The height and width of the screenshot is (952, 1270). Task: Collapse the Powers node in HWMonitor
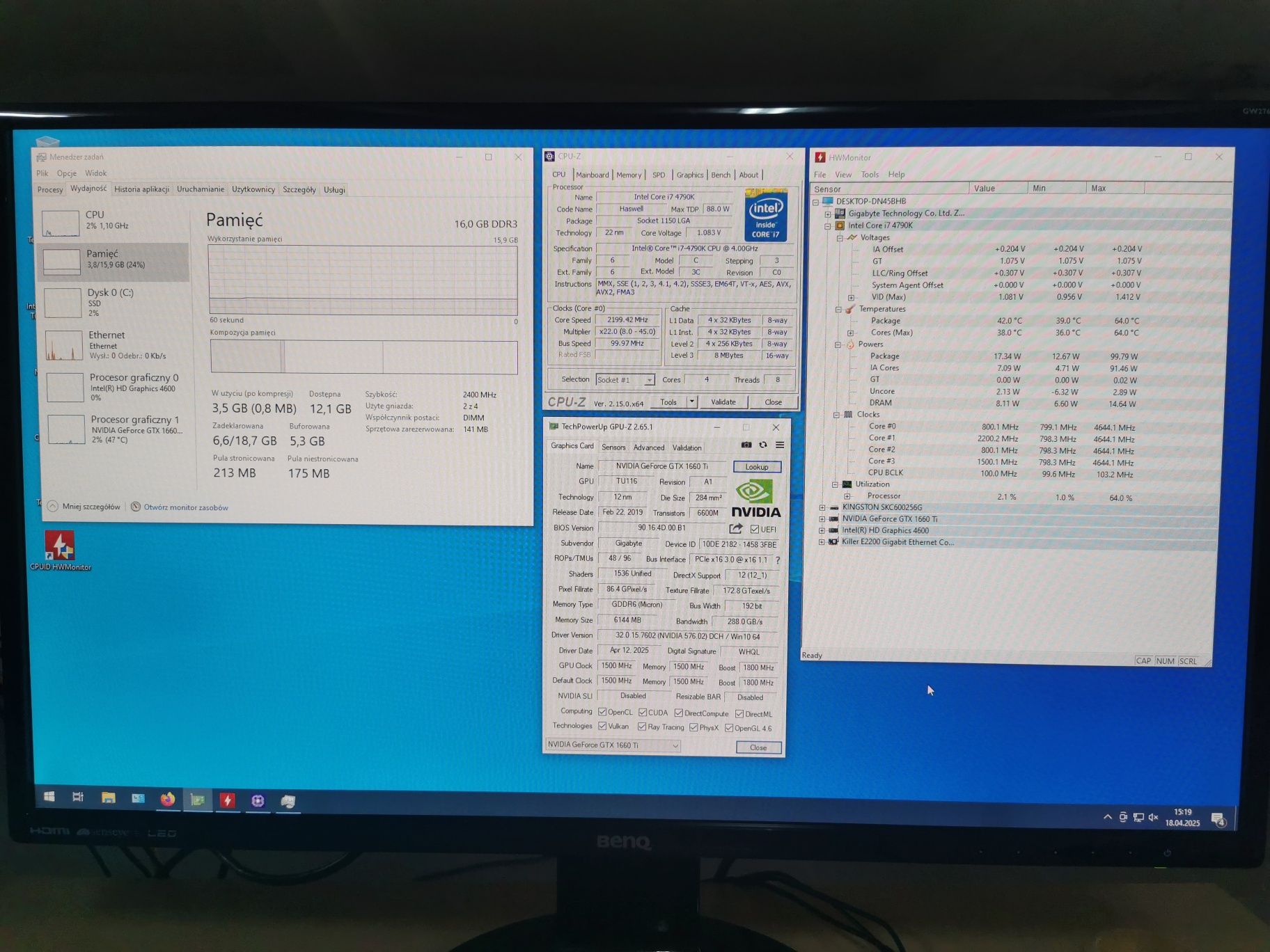838,344
